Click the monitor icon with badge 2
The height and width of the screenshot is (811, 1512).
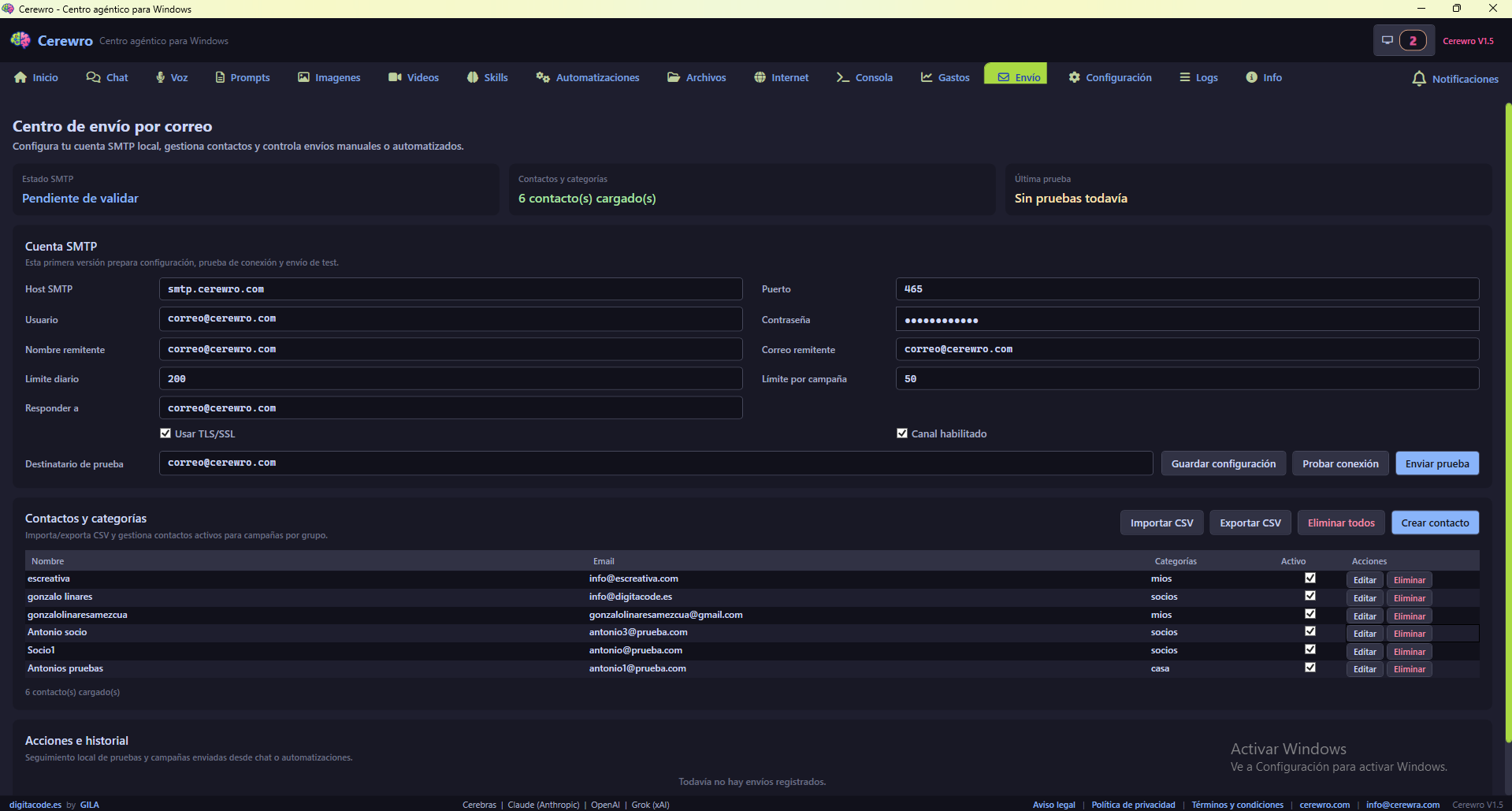point(1388,40)
